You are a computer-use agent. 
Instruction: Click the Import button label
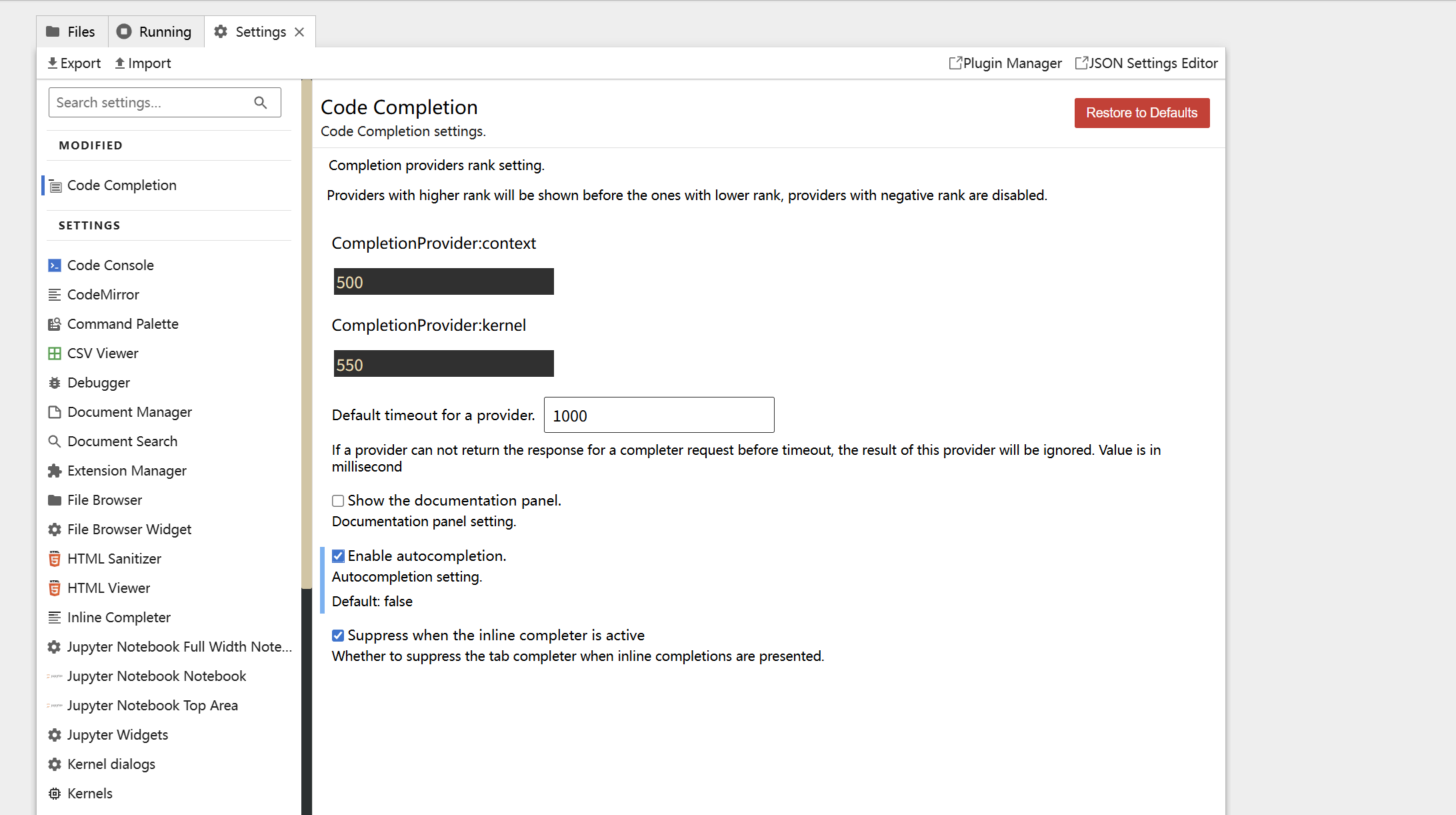[149, 63]
